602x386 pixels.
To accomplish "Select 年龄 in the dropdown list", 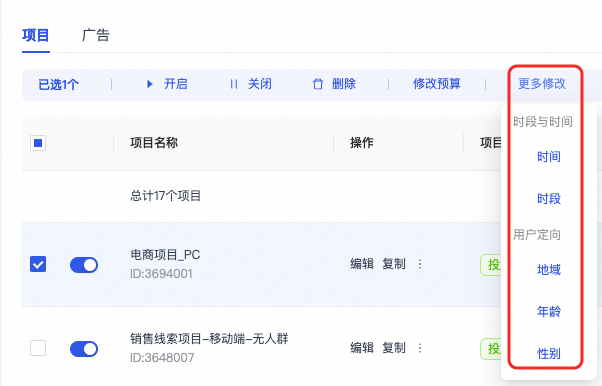I will tap(549, 311).
